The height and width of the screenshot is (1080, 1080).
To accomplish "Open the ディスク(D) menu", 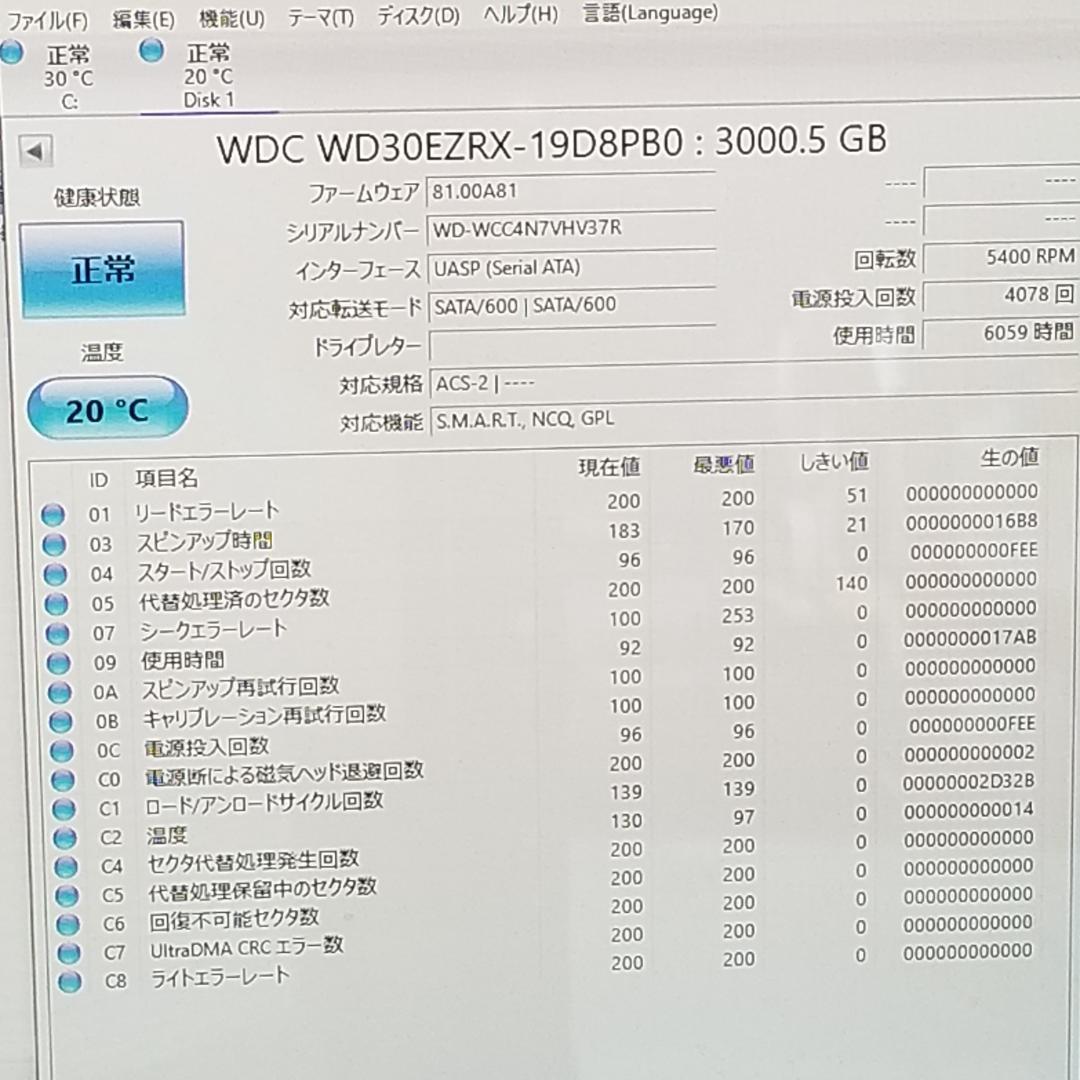I will 419,15.
